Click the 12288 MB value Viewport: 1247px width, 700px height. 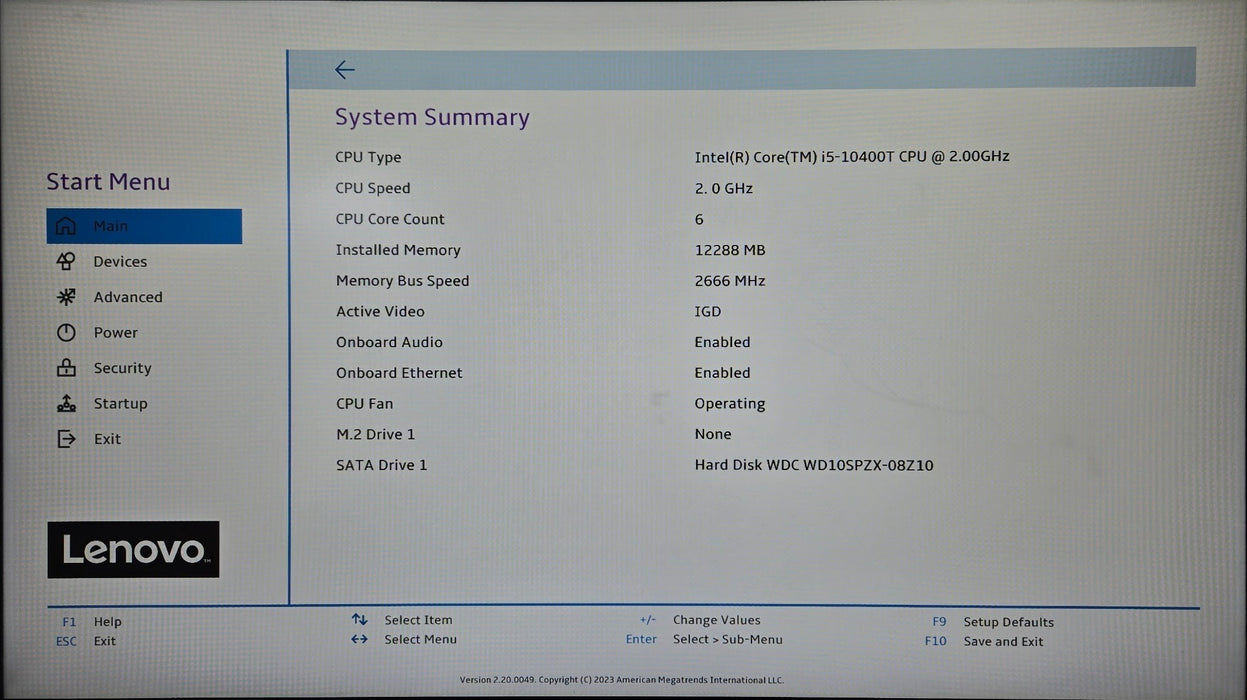click(730, 250)
